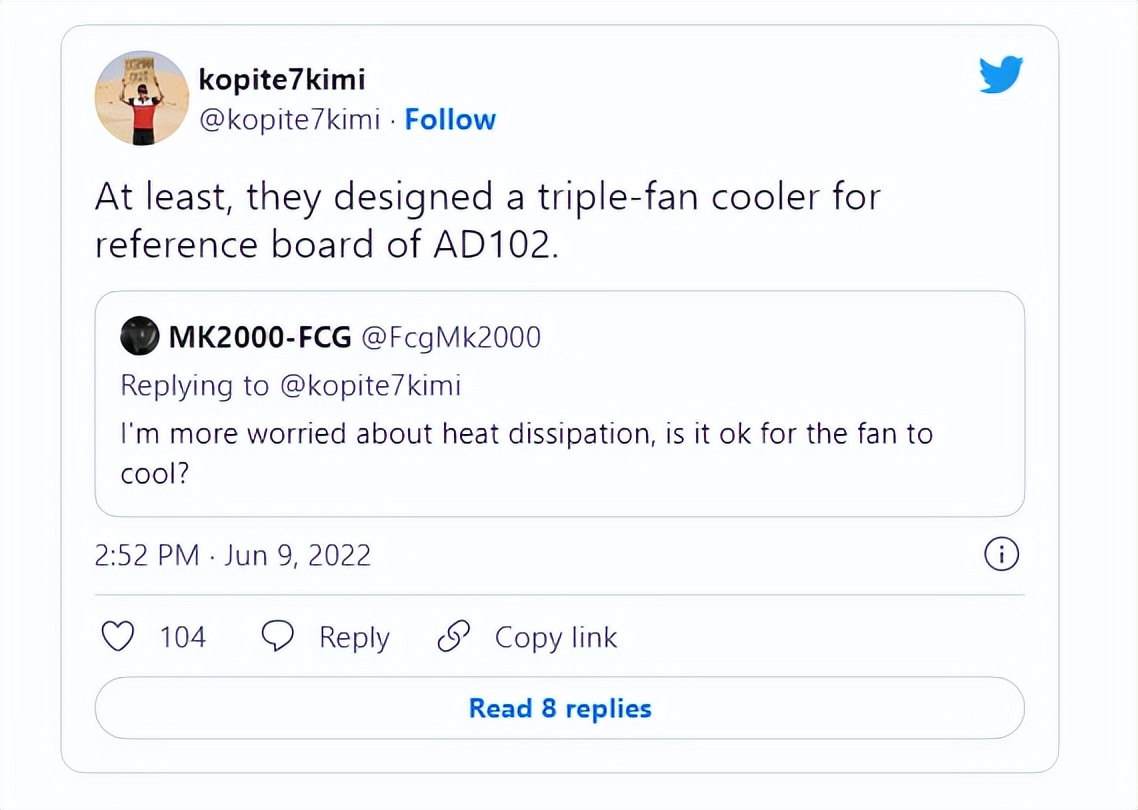Click the Twitter bird logo
This screenshot has height=810, width=1138.
[x=1001, y=73]
